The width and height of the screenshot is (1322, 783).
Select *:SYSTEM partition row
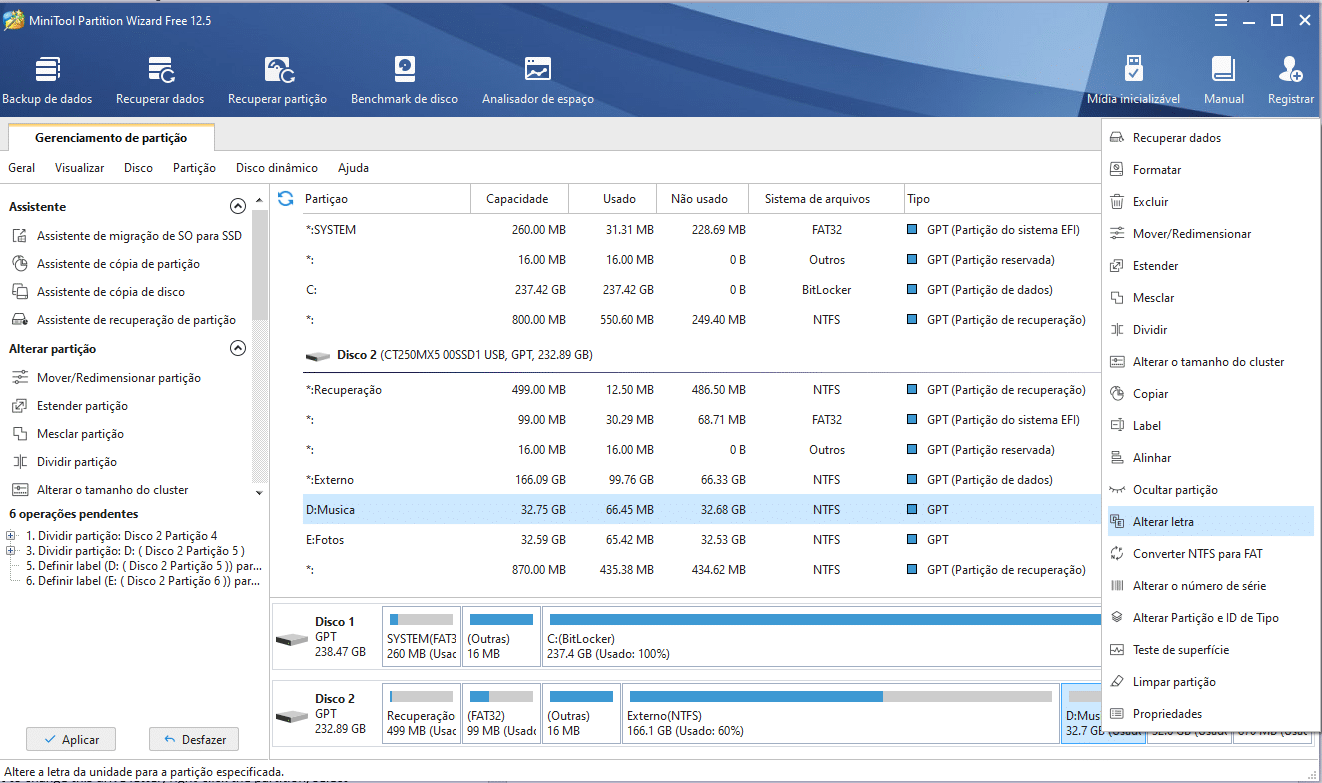[x=701, y=230]
